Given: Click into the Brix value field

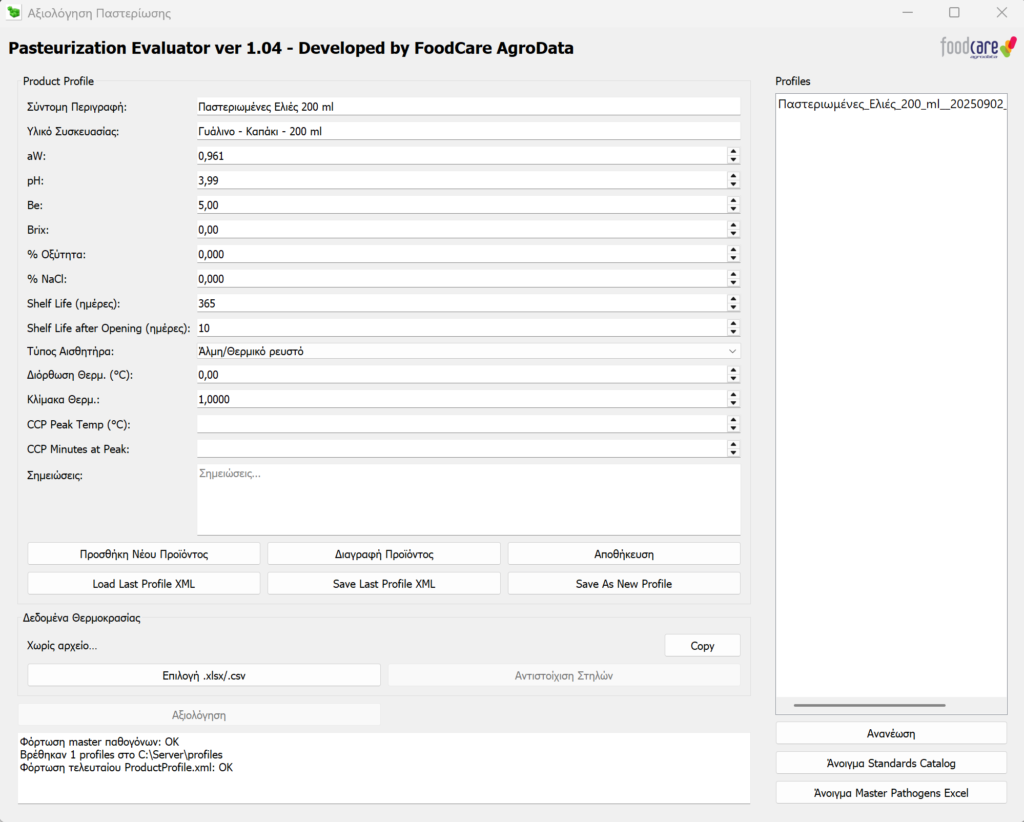Looking at the screenshot, I should (462, 230).
